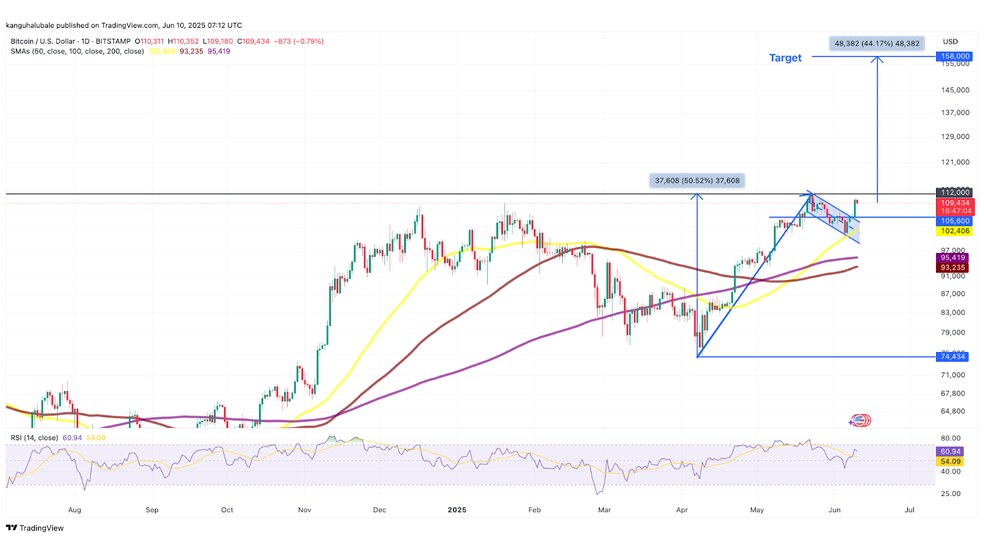Click the blue 105,600 price label
This screenshot has height=554, width=984.
click(952, 221)
